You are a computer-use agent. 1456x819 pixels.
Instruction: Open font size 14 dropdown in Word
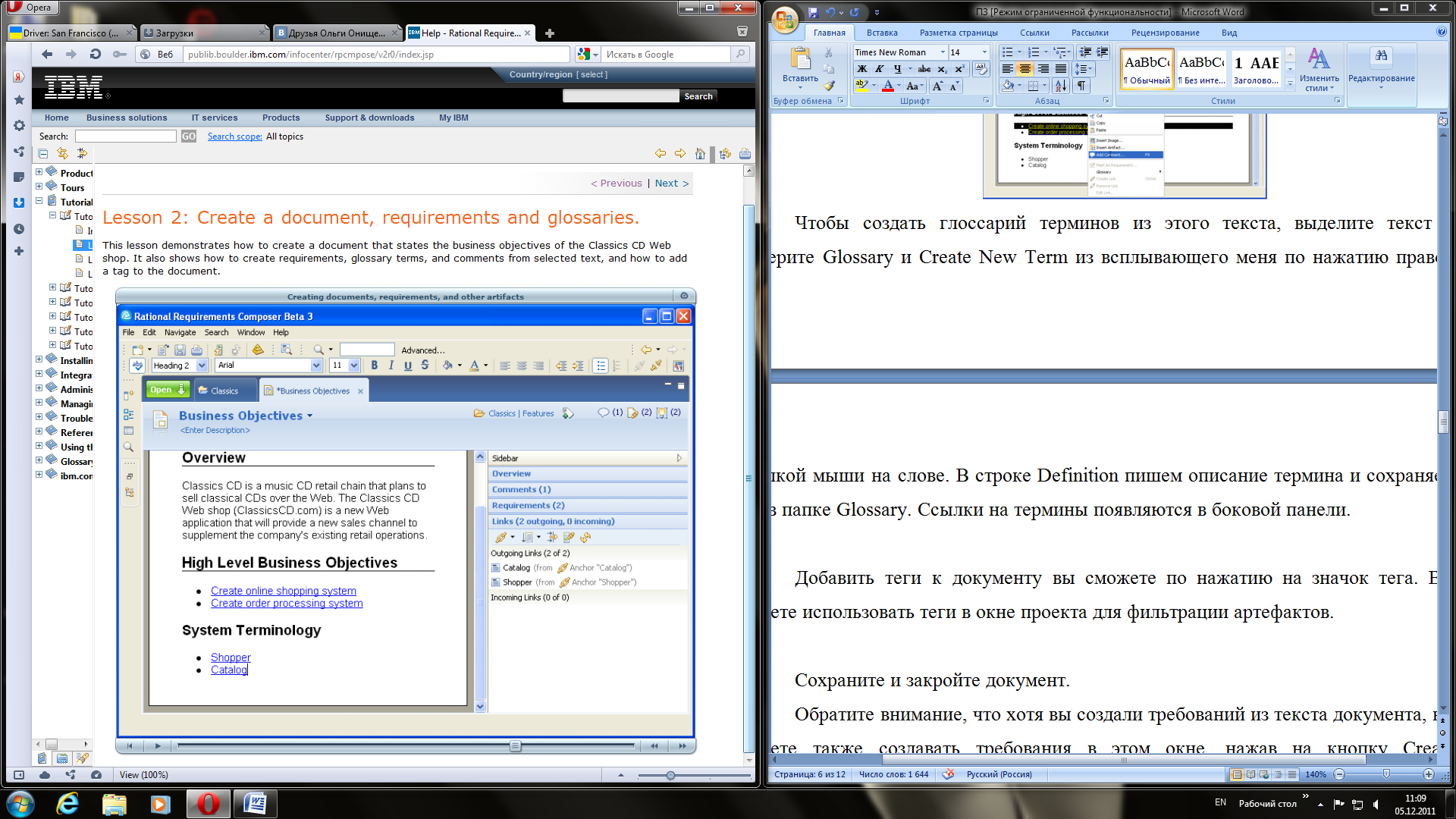click(984, 52)
